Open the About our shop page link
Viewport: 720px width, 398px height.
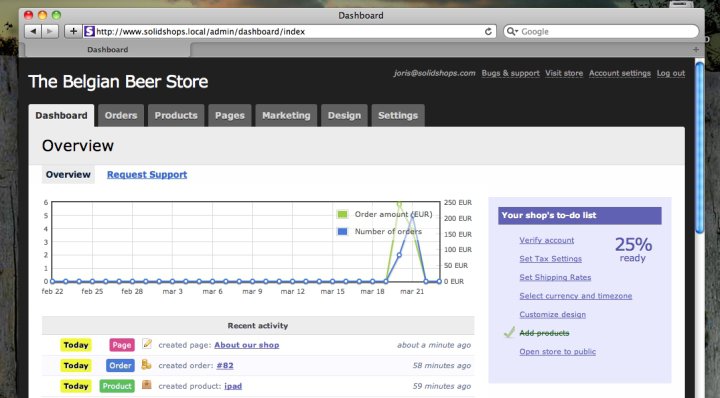[x=247, y=345]
